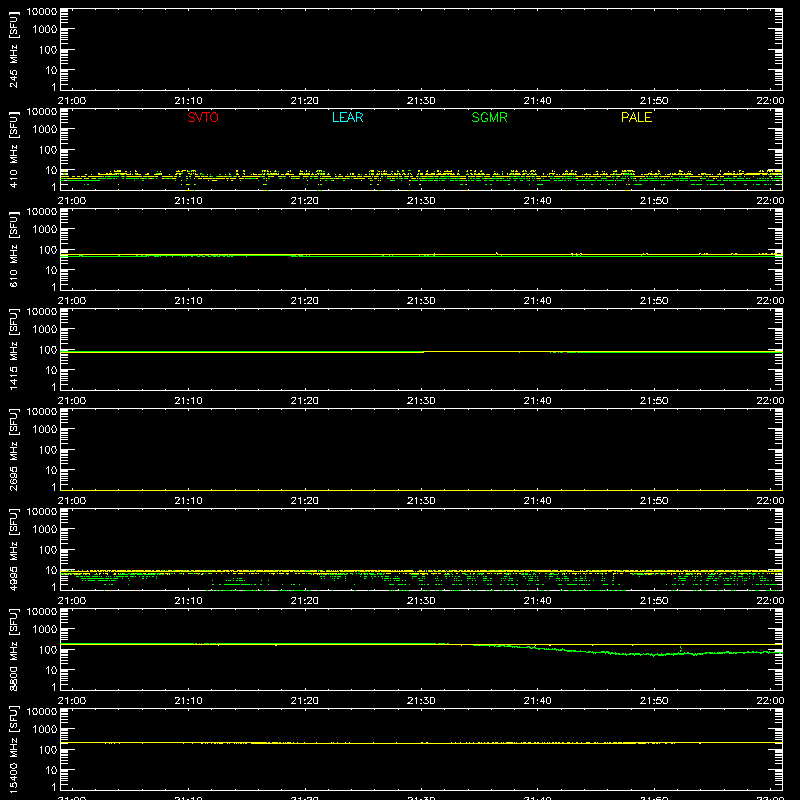Viewport: 800px width, 800px height.
Task: Click 21:10 tick label under 410 MHz plot
Action: pos(188,201)
